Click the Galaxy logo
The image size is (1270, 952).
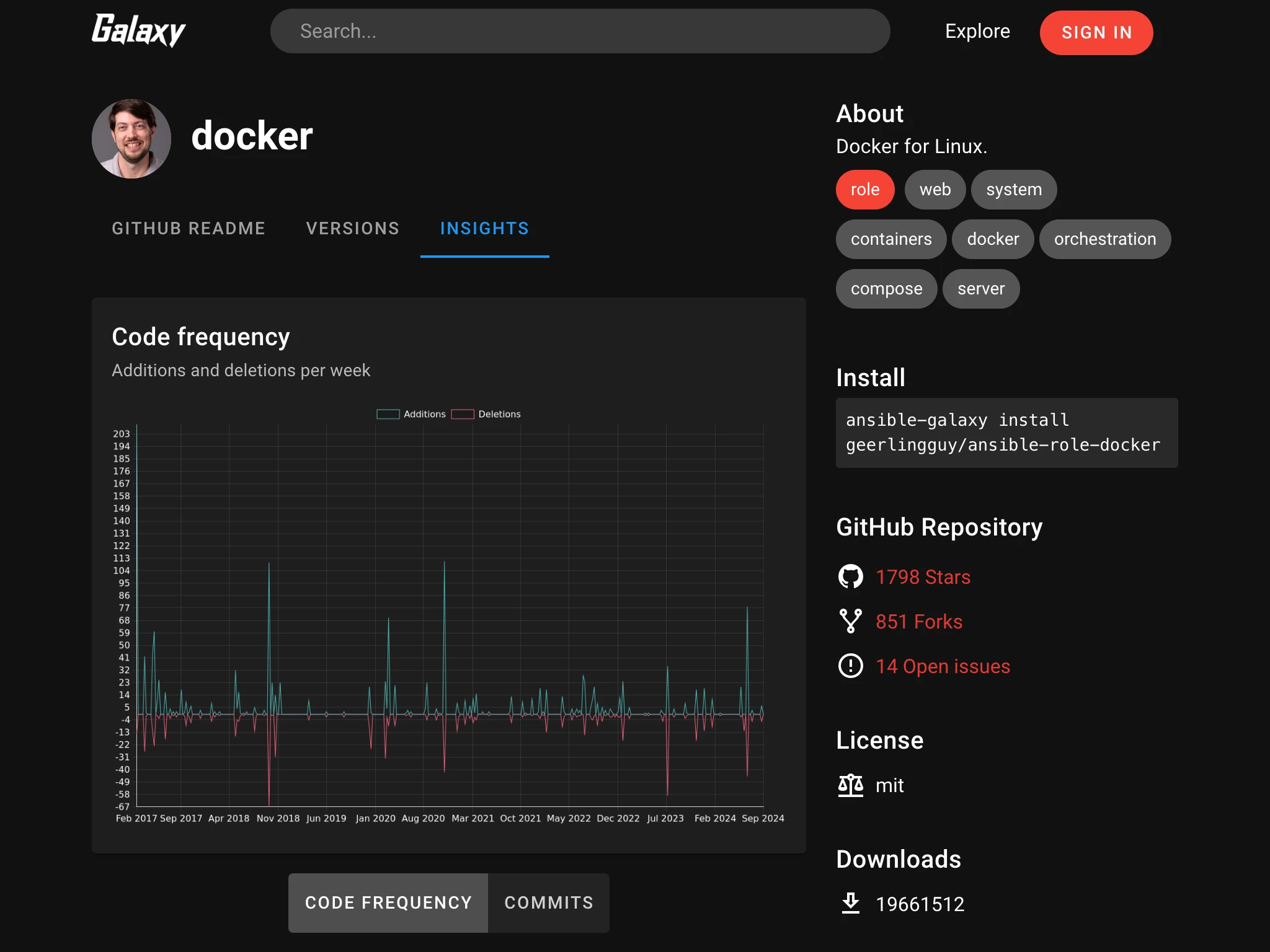pyautogui.click(x=138, y=31)
